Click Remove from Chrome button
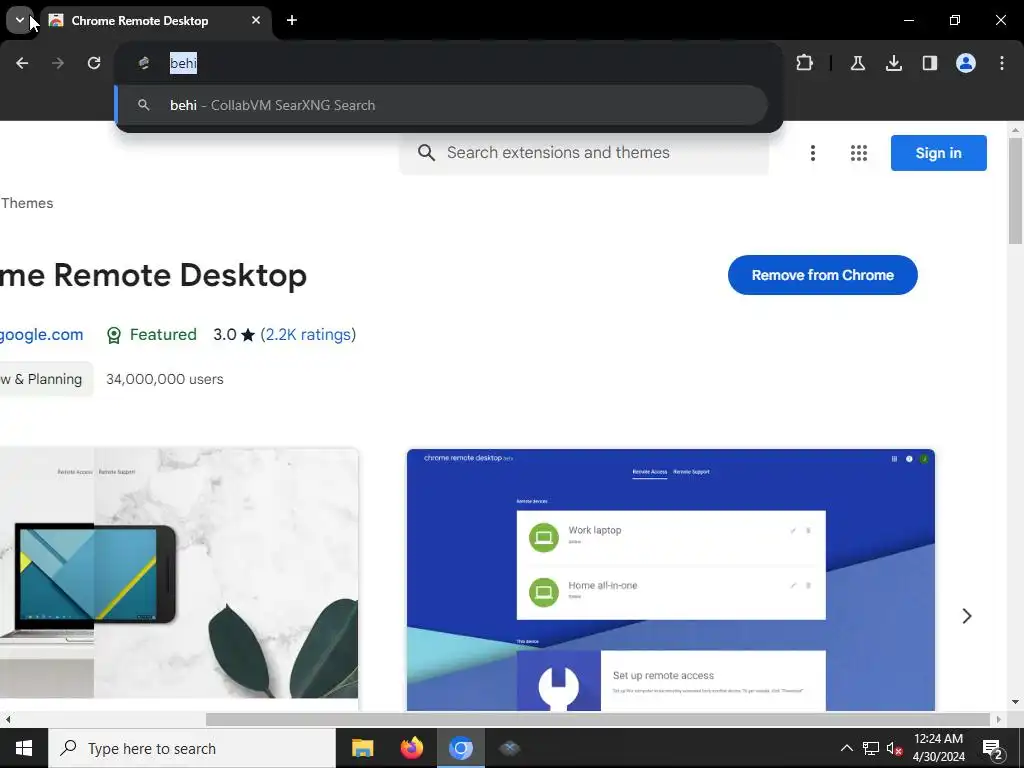This screenshot has width=1024, height=768. [822, 275]
